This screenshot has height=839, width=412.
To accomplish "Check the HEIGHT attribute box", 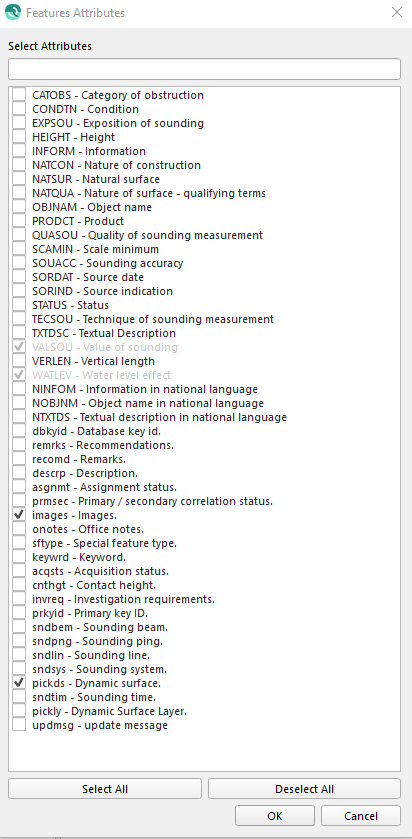I will tap(19, 137).
